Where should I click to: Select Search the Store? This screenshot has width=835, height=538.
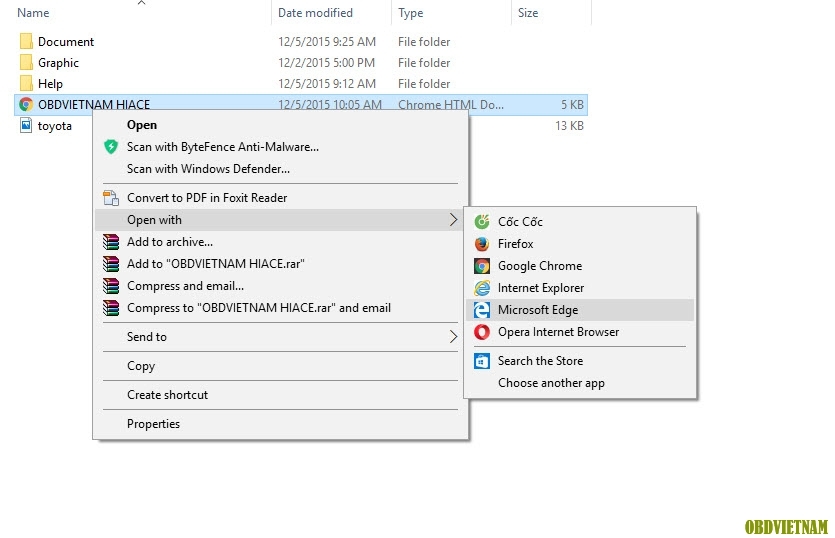580,361
